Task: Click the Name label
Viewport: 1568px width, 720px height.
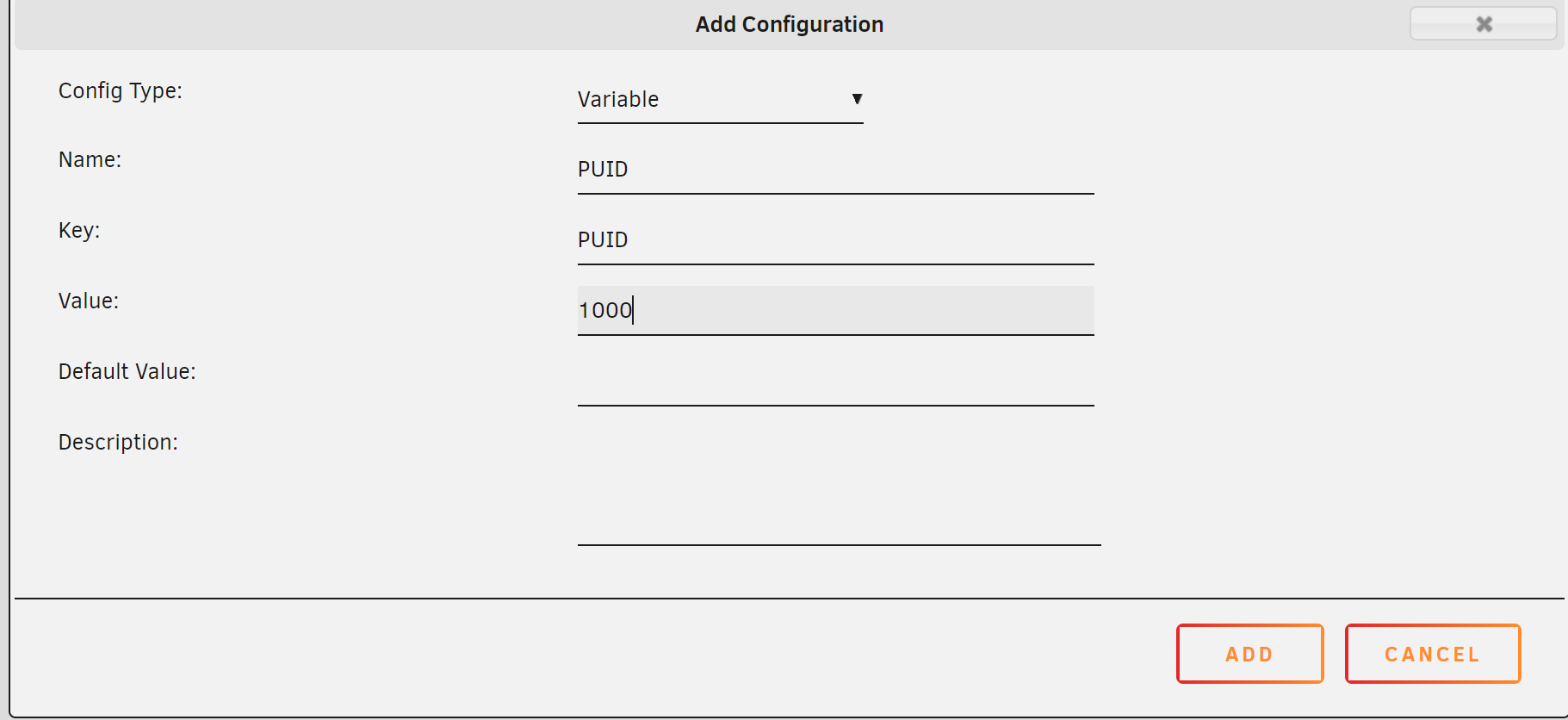Action: [90, 160]
